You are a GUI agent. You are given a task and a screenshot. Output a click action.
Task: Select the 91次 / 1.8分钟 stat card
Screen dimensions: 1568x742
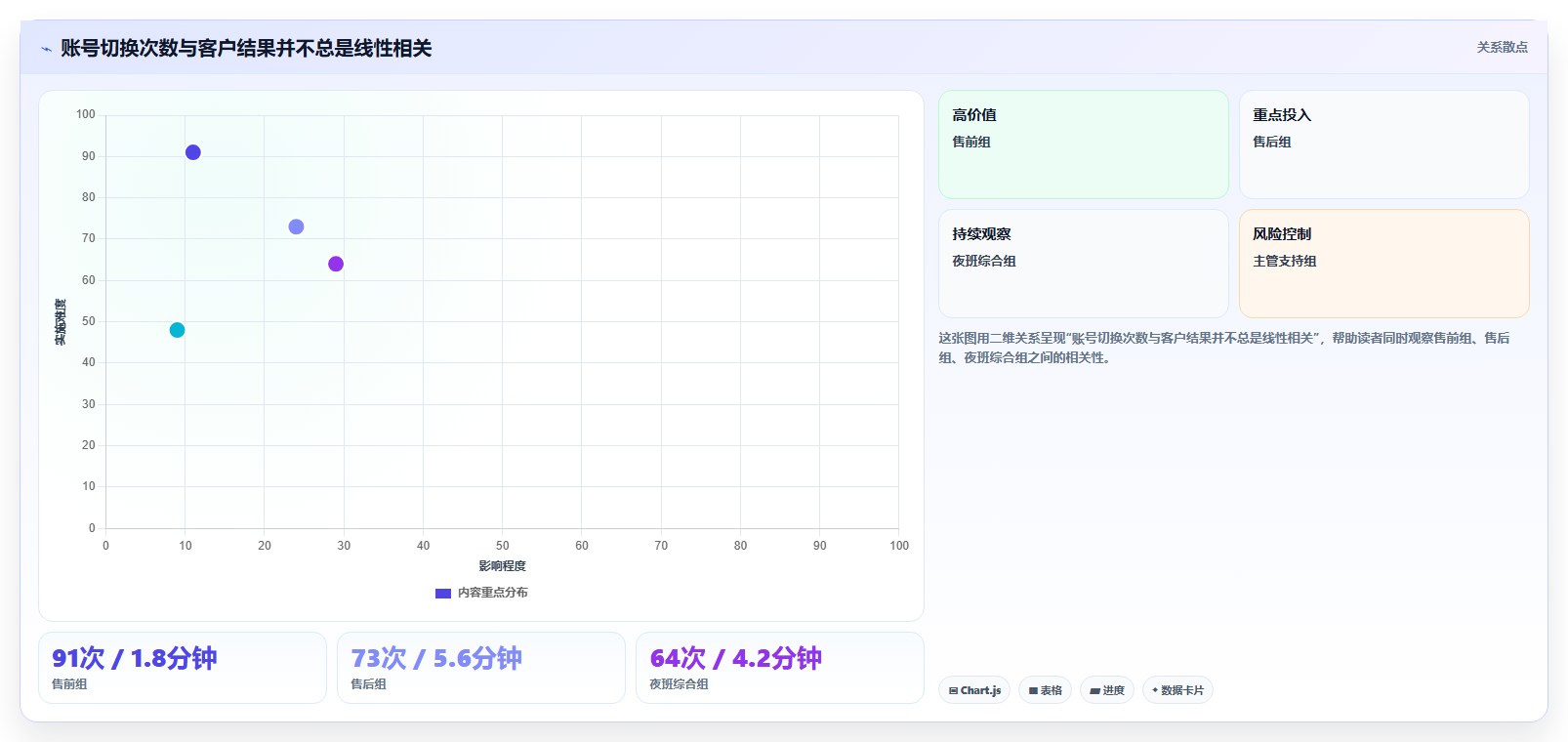point(183,668)
